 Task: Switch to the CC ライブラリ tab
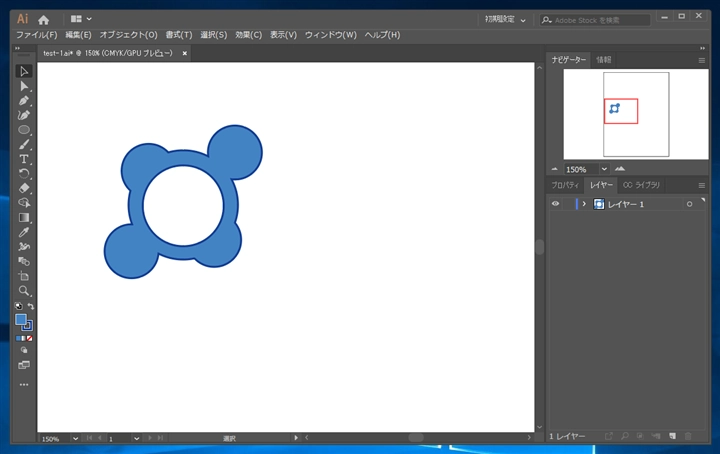tap(641, 185)
